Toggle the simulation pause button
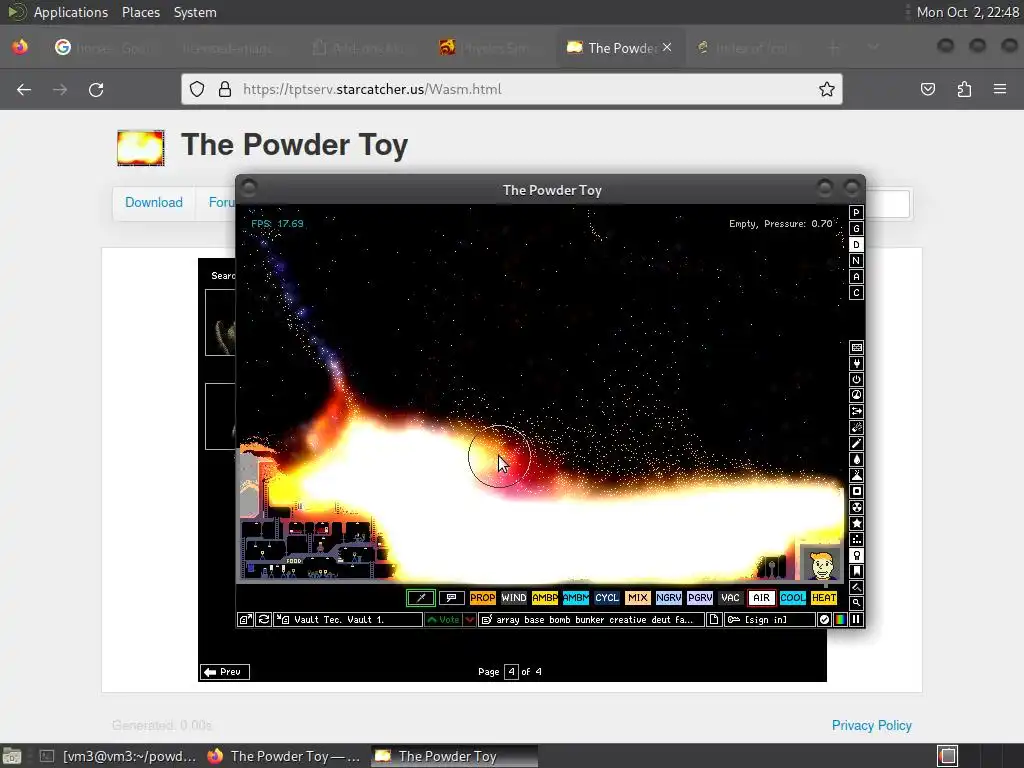1024x768 pixels. coord(856,620)
